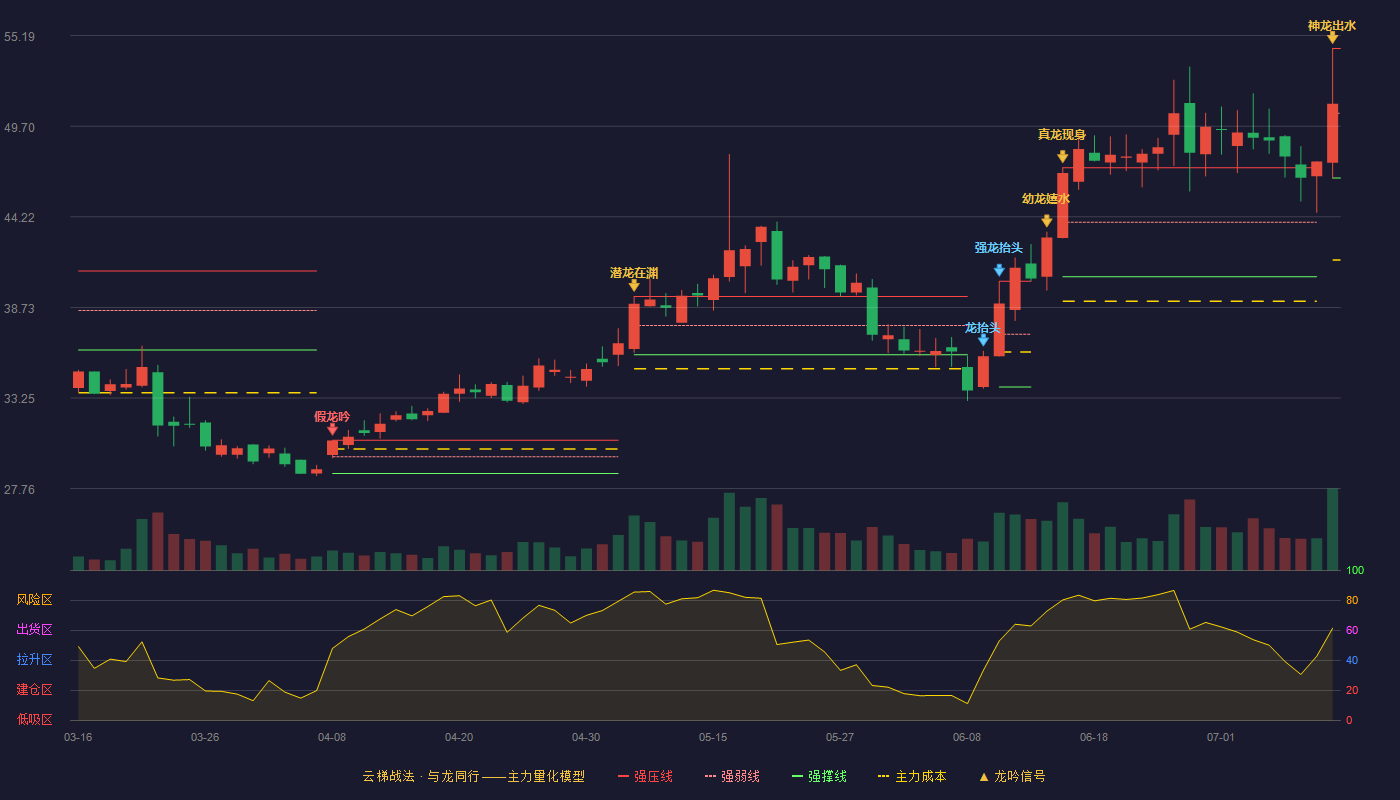Screen dimensions: 1400x800
Task: Click the 假龙吟 signal arrow marker
Action: 332,430
